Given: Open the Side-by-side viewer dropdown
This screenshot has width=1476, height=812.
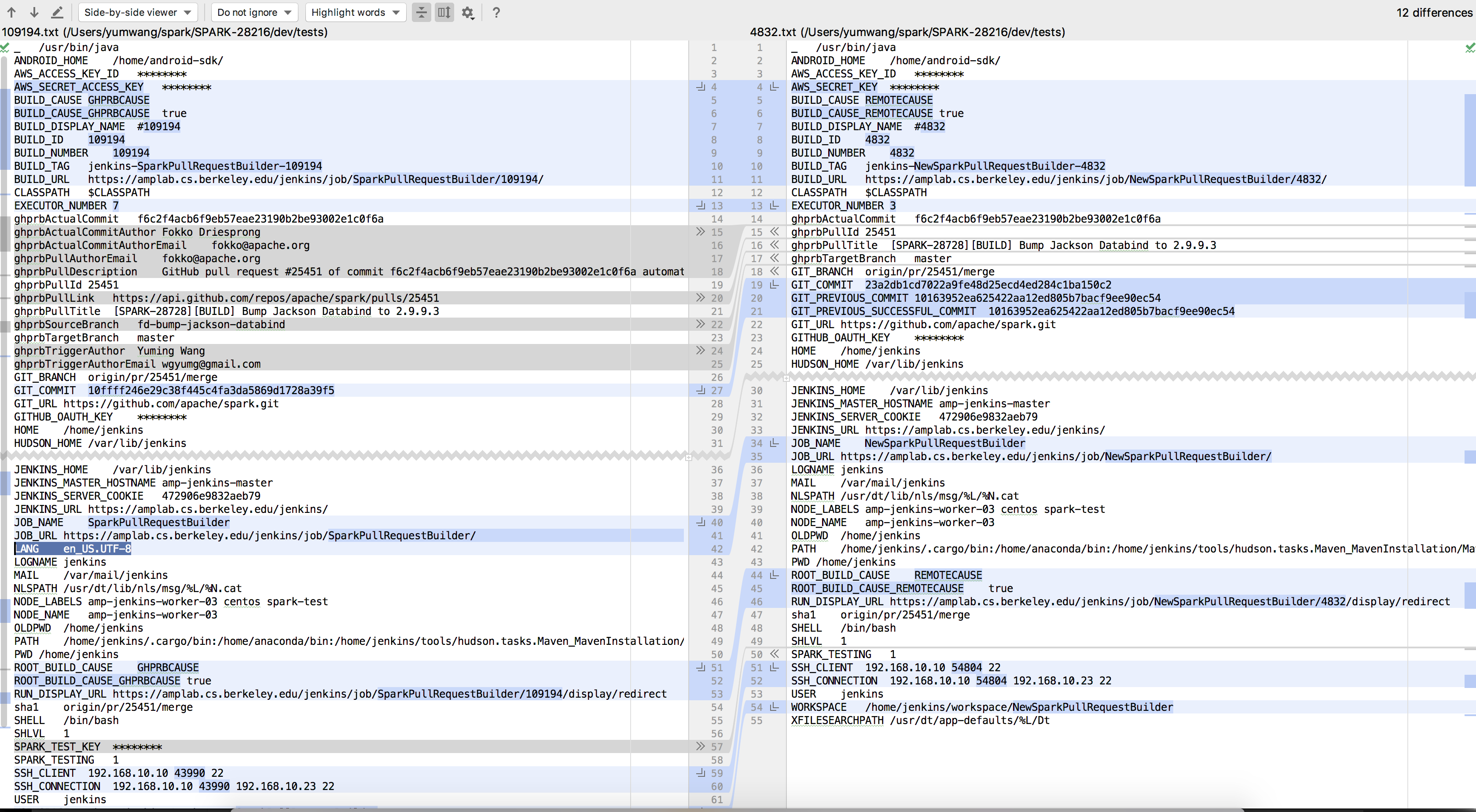Looking at the screenshot, I should [x=137, y=13].
